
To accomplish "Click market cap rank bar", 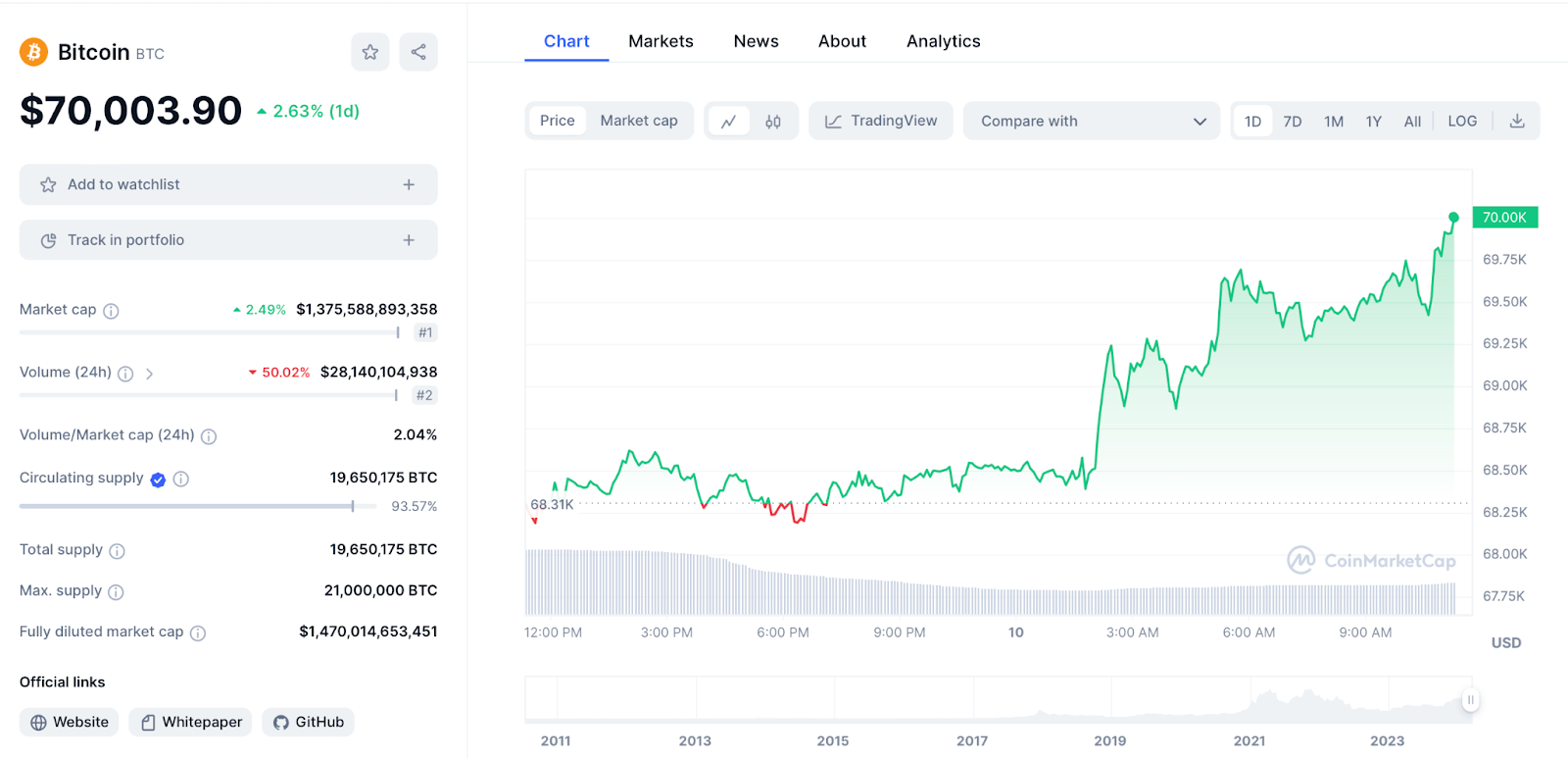I will coord(210,332).
